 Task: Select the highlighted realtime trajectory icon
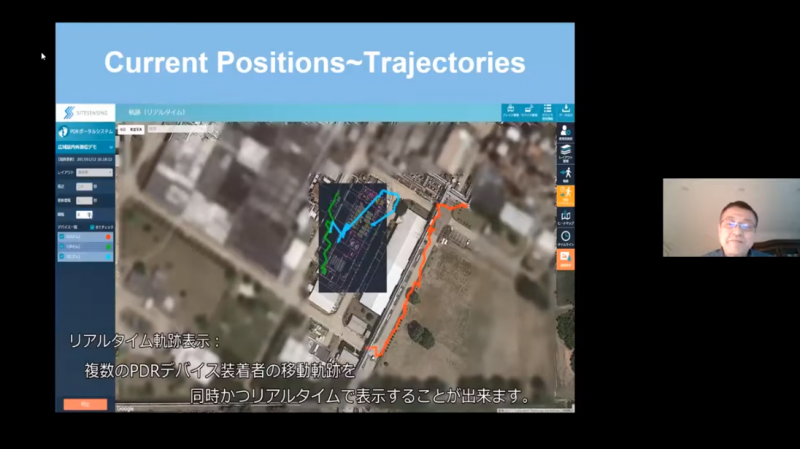tap(565, 195)
